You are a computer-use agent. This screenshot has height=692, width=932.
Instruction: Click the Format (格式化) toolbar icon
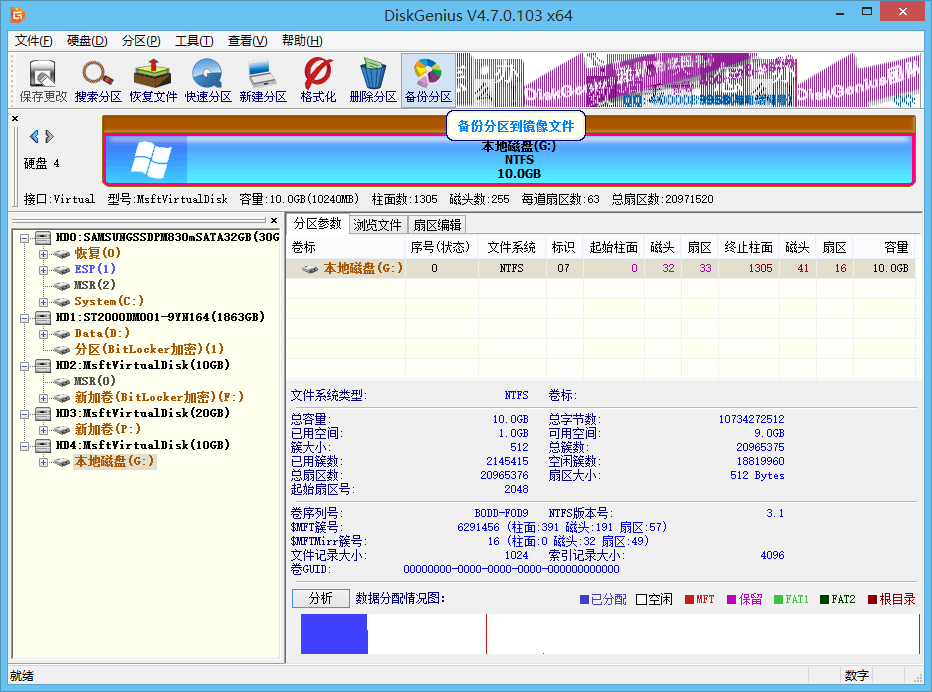[318, 80]
